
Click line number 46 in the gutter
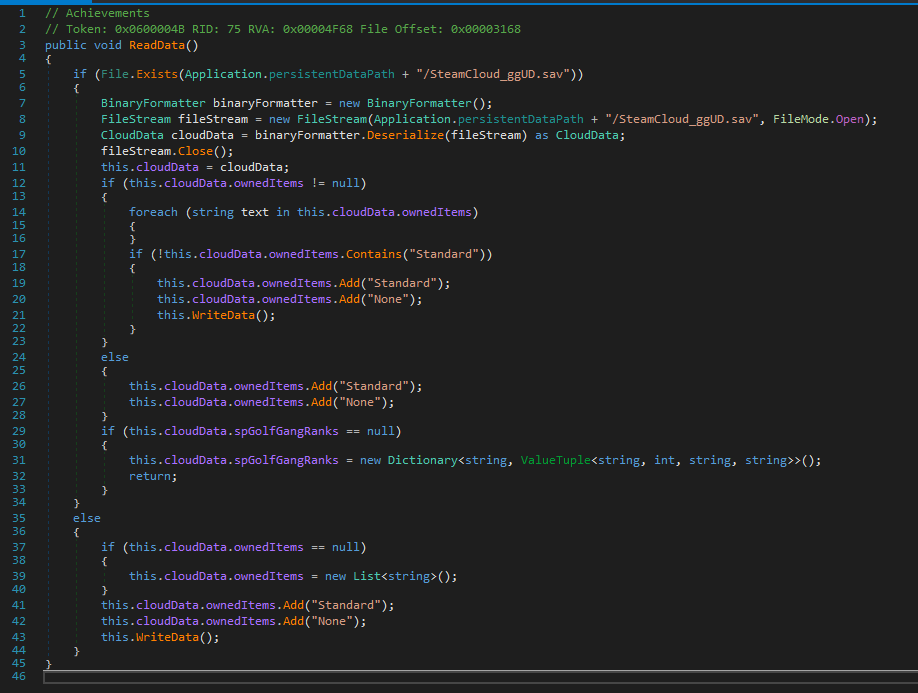point(19,677)
